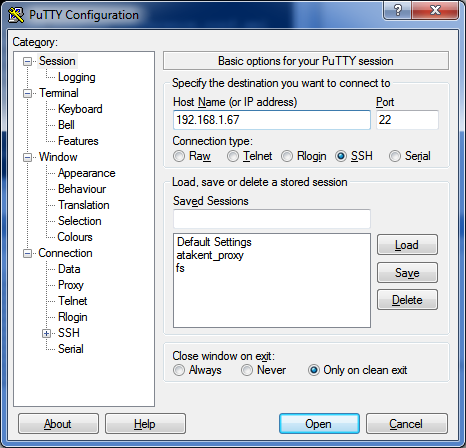Open the Window category

tap(58, 157)
